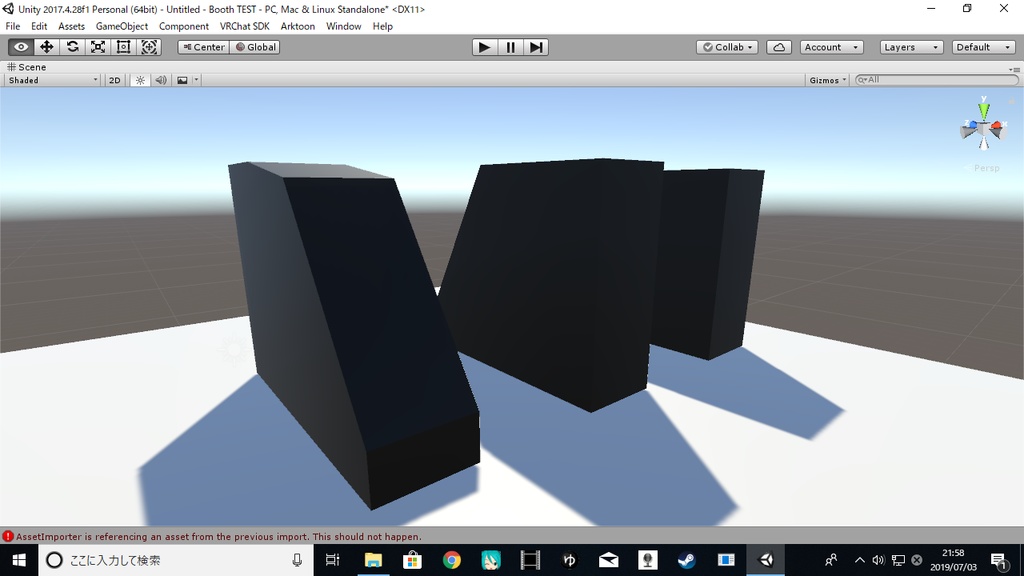Open the anime character app in taskbar

point(490,560)
